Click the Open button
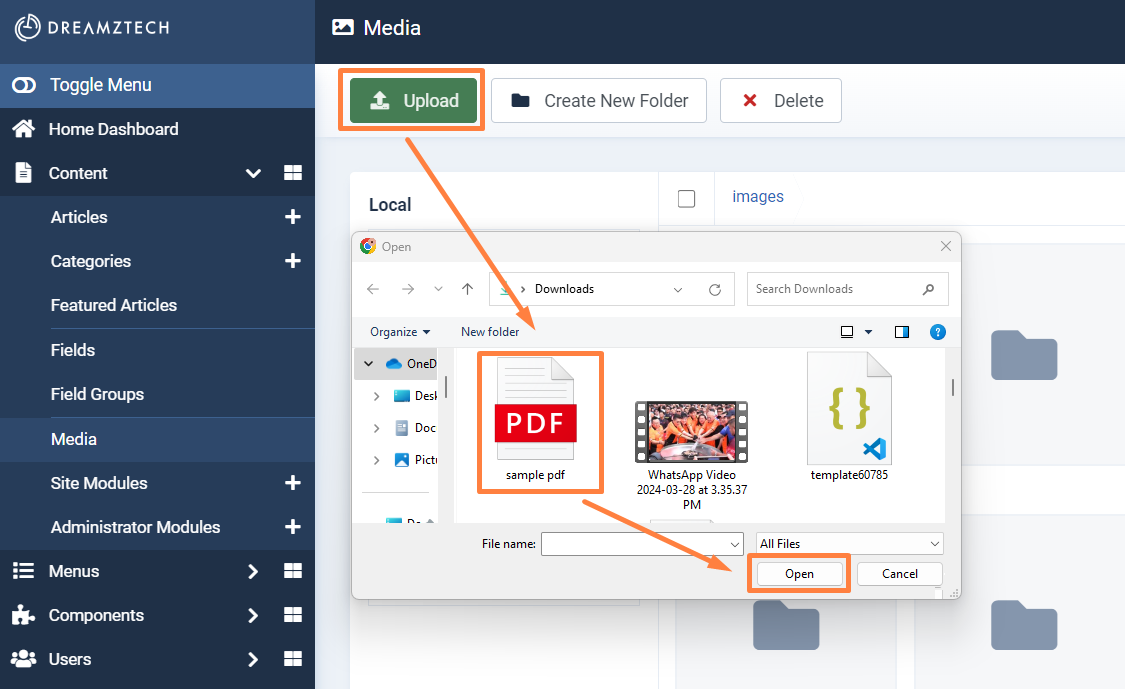 (799, 573)
